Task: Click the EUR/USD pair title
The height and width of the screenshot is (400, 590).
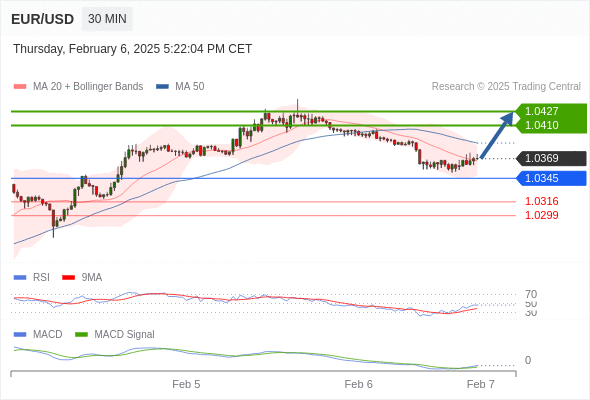Action: (x=43, y=19)
